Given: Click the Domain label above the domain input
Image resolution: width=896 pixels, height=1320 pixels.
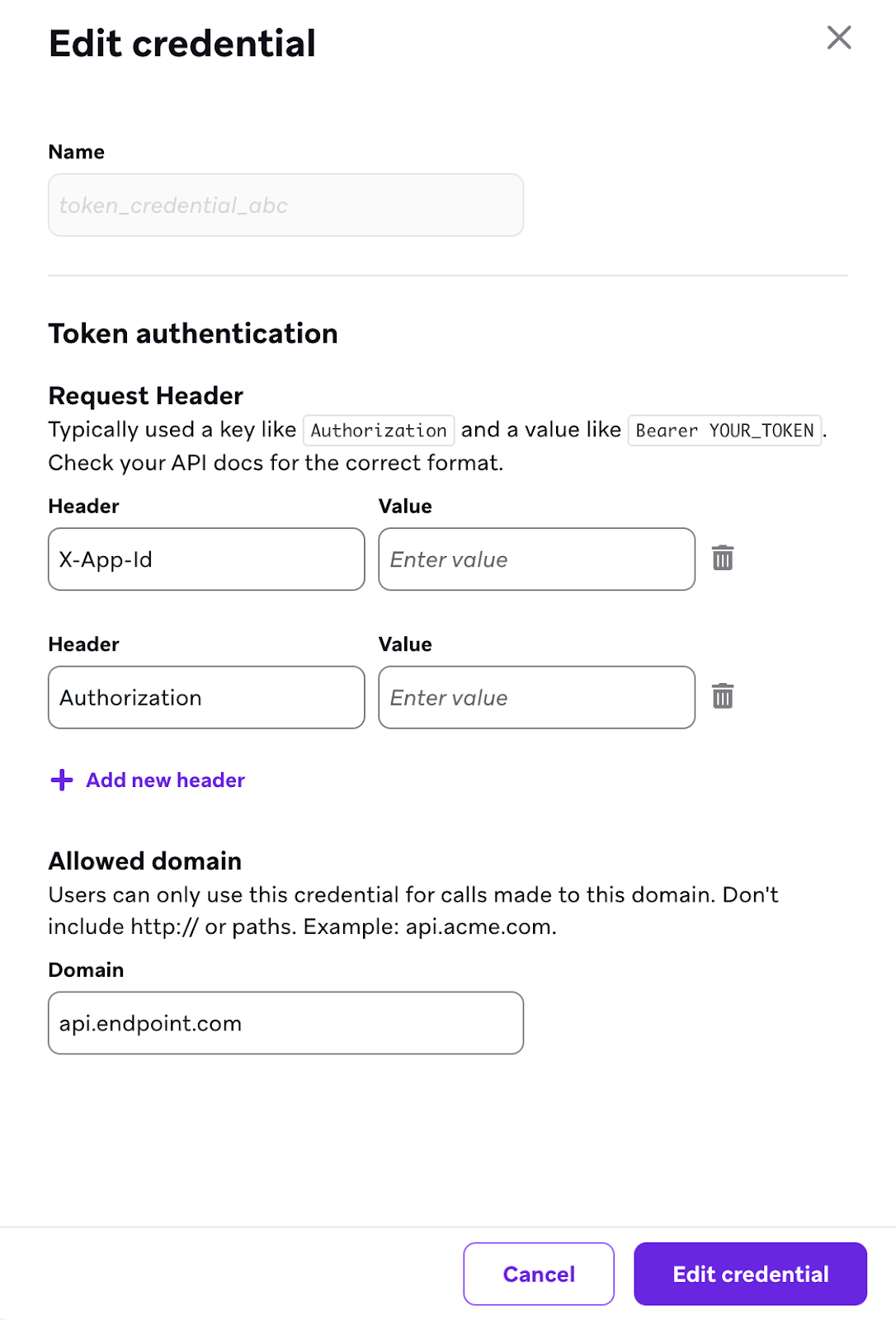Looking at the screenshot, I should click(x=86, y=969).
